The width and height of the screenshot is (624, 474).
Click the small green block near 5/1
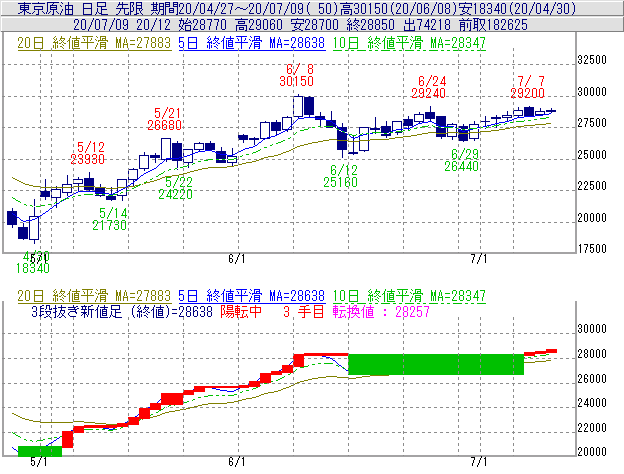(40, 451)
